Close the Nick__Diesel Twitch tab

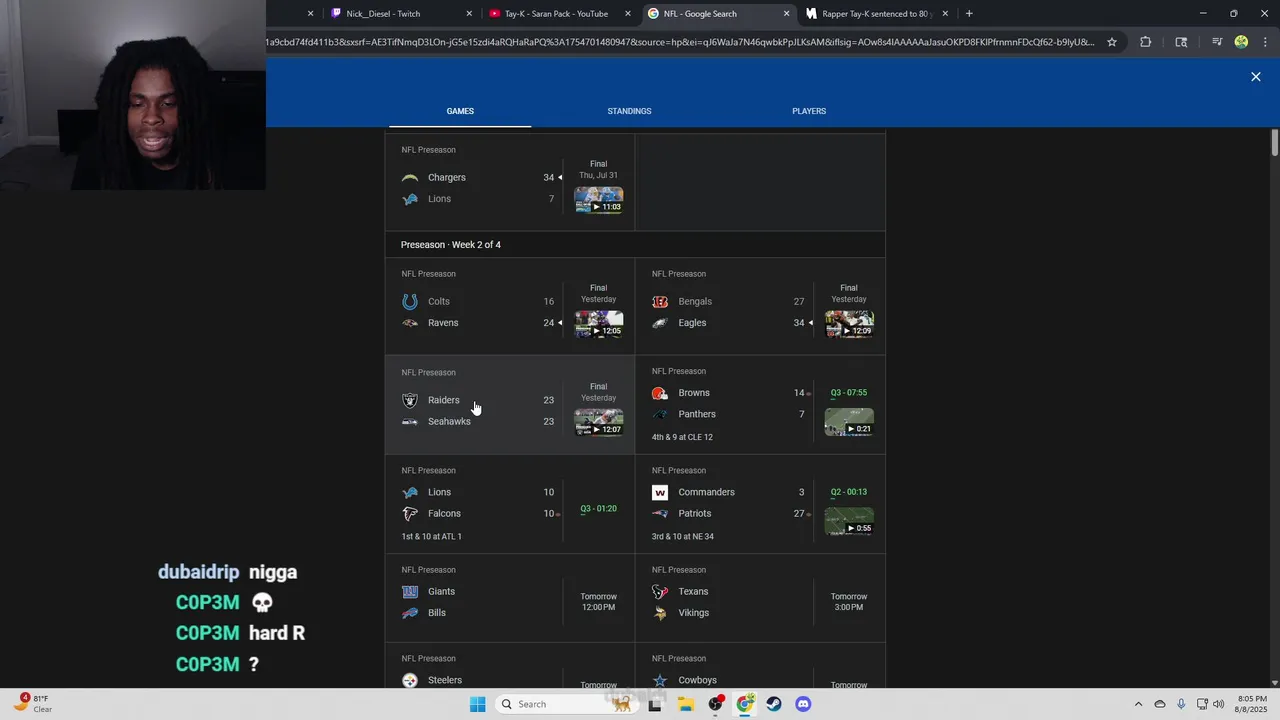point(470,14)
